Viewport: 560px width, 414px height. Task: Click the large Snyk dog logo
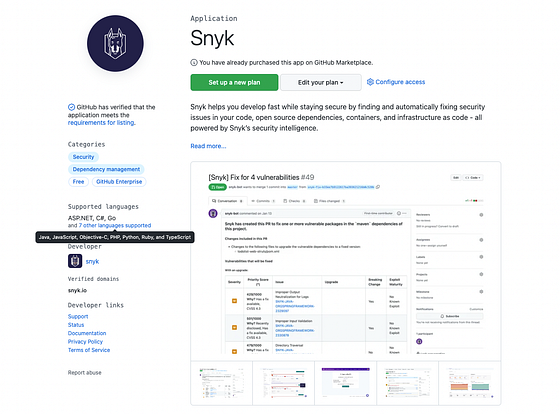[115, 44]
